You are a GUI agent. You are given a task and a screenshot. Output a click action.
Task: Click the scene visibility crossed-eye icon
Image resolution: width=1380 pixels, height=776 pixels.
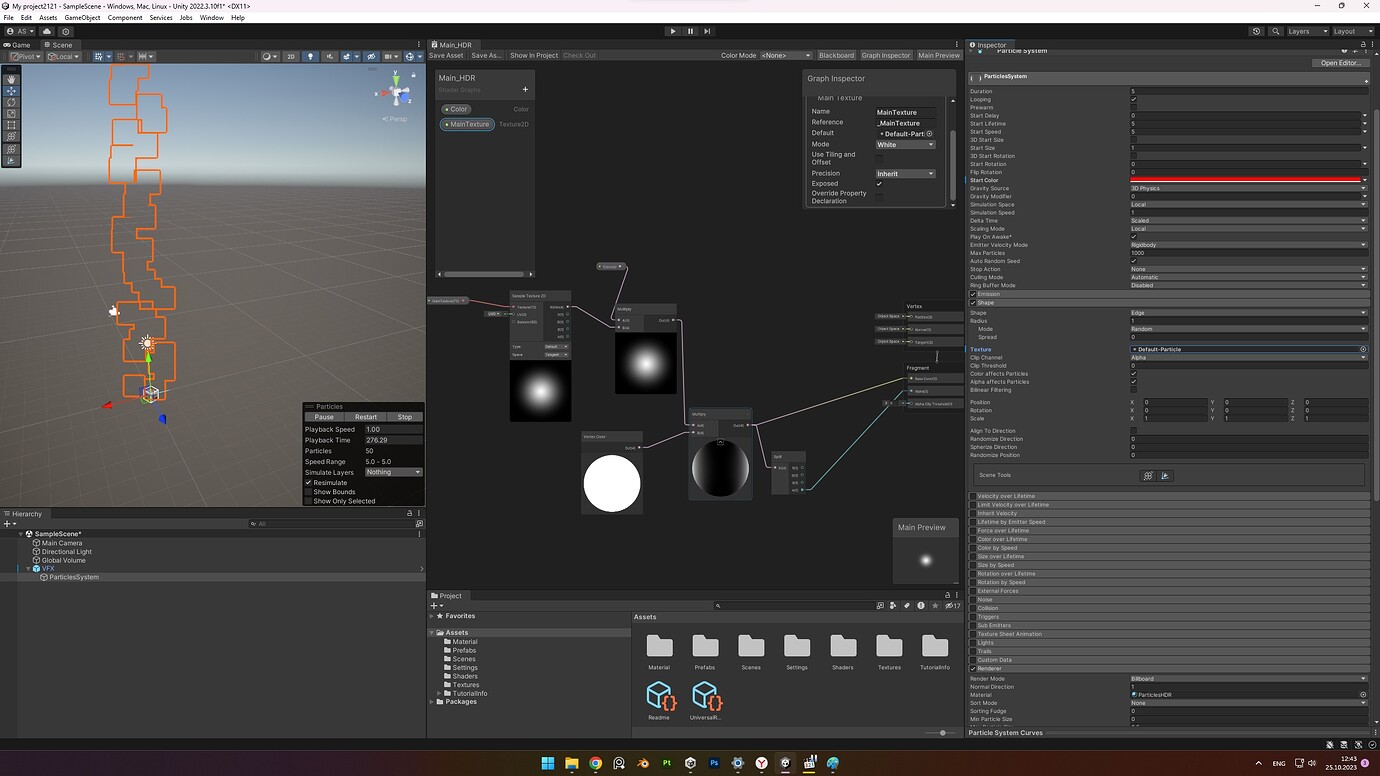371,56
